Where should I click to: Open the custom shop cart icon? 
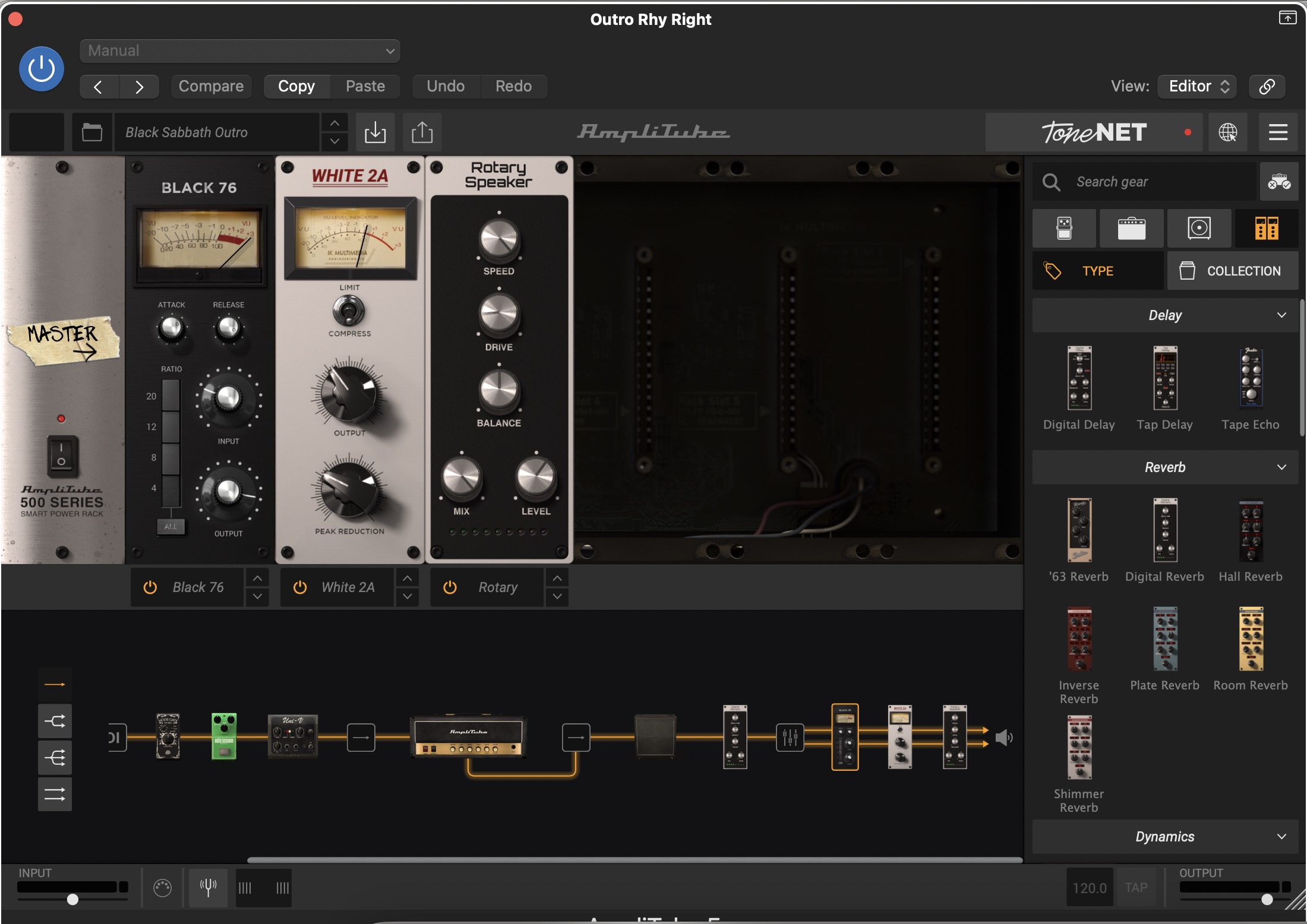(1278, 182)
